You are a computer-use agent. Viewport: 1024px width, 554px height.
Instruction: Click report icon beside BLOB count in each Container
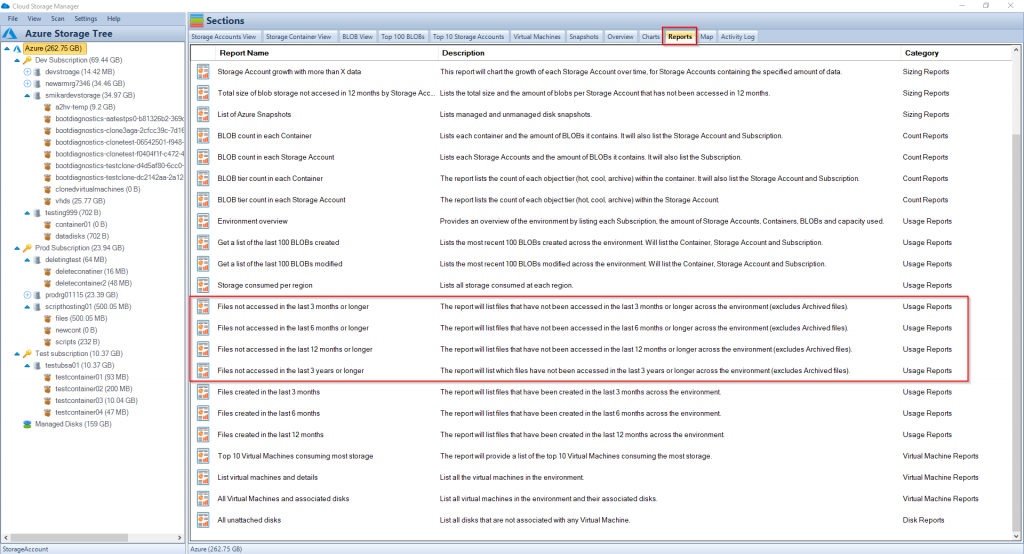point(203,136)
